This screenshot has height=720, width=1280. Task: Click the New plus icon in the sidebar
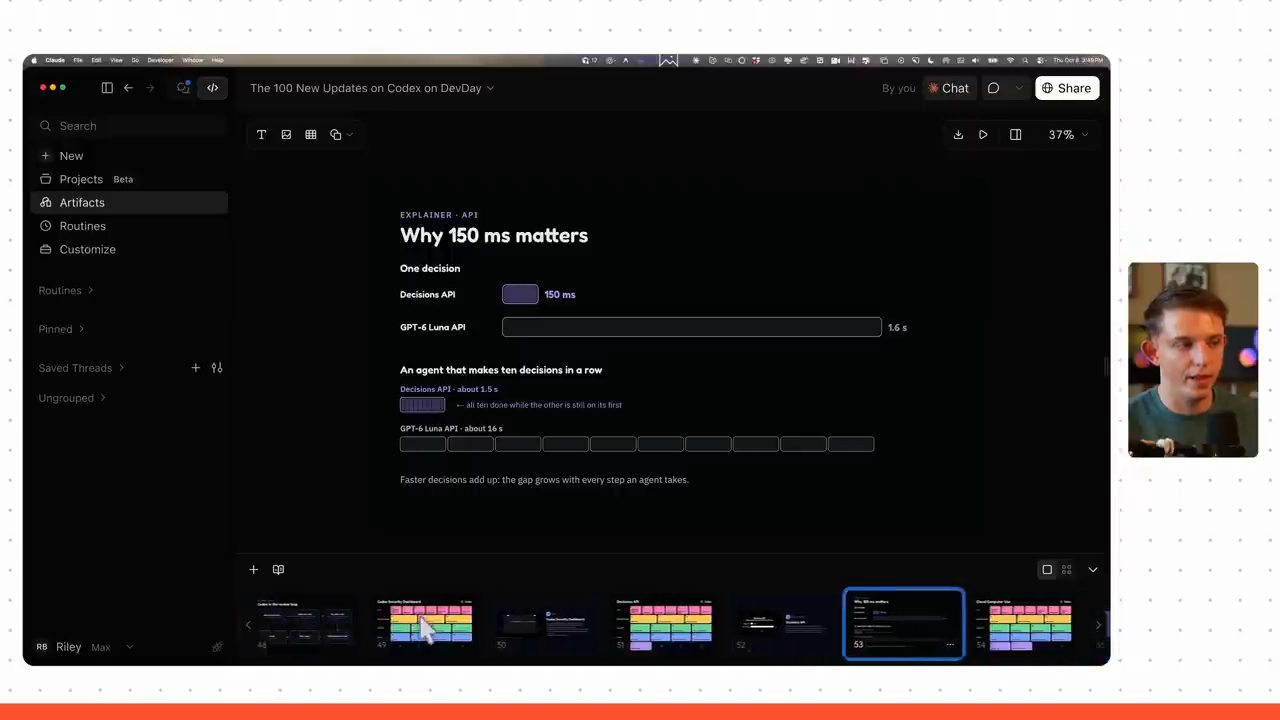click(45, 156)
